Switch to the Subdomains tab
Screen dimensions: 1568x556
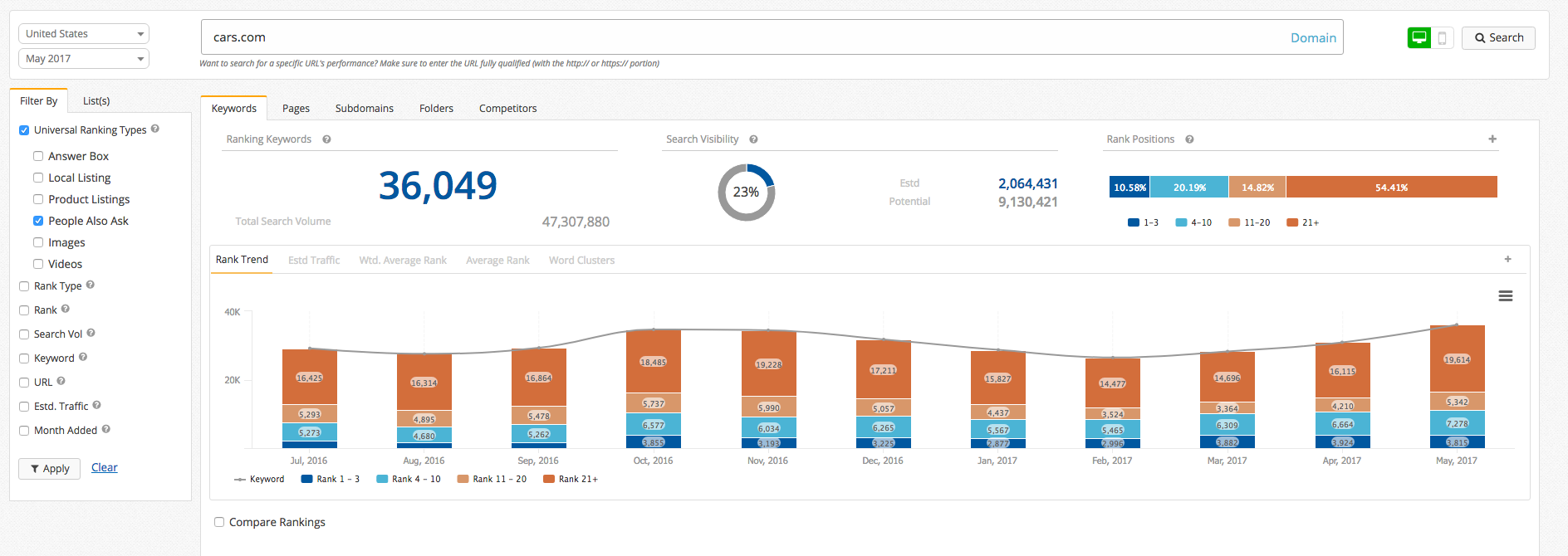click(365, 109)
